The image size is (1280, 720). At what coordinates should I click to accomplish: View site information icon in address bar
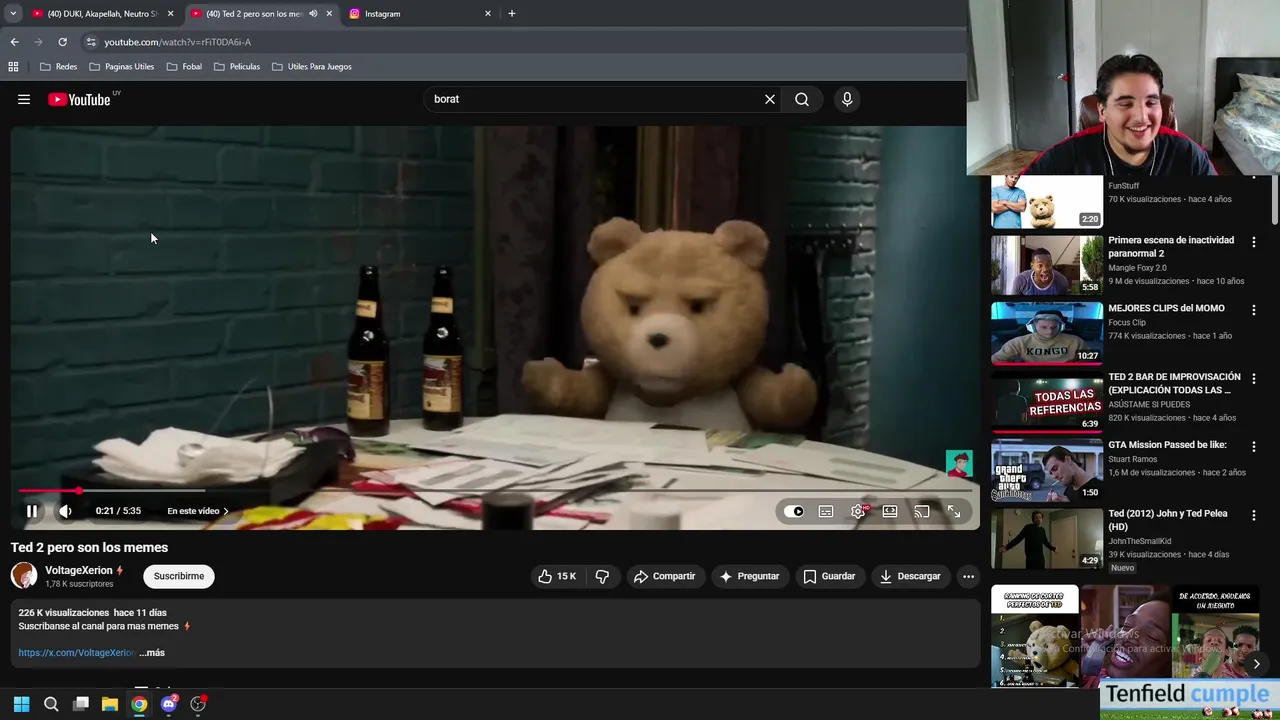91,42
